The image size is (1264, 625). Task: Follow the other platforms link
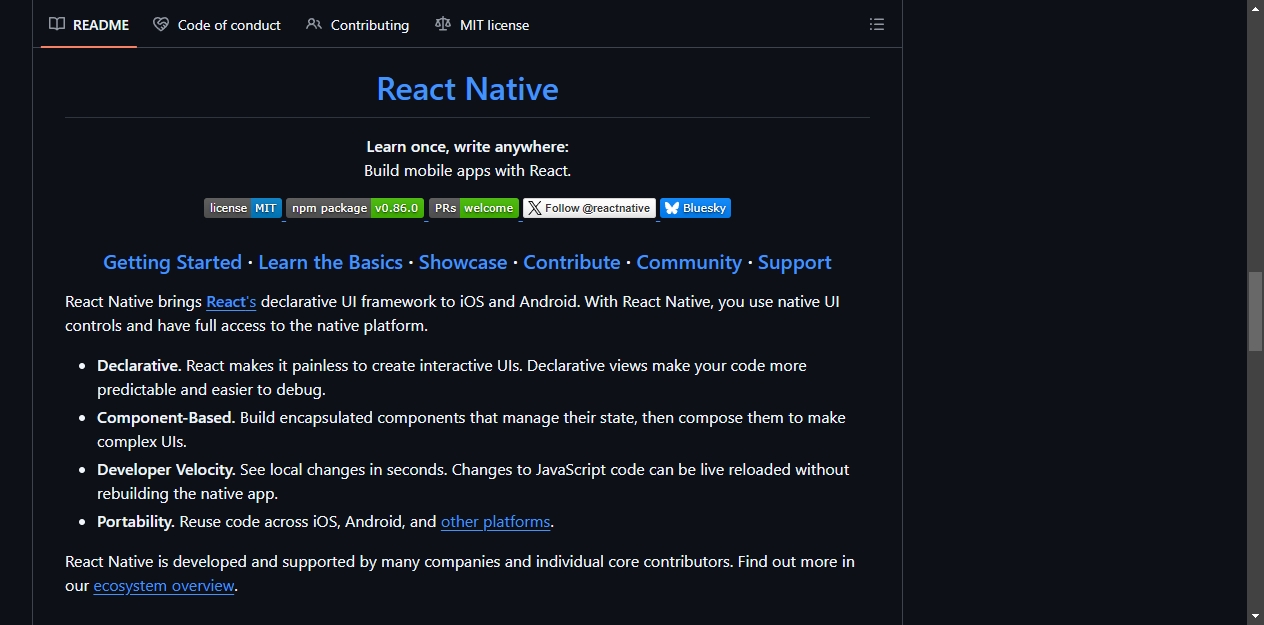tap(496, 521)
